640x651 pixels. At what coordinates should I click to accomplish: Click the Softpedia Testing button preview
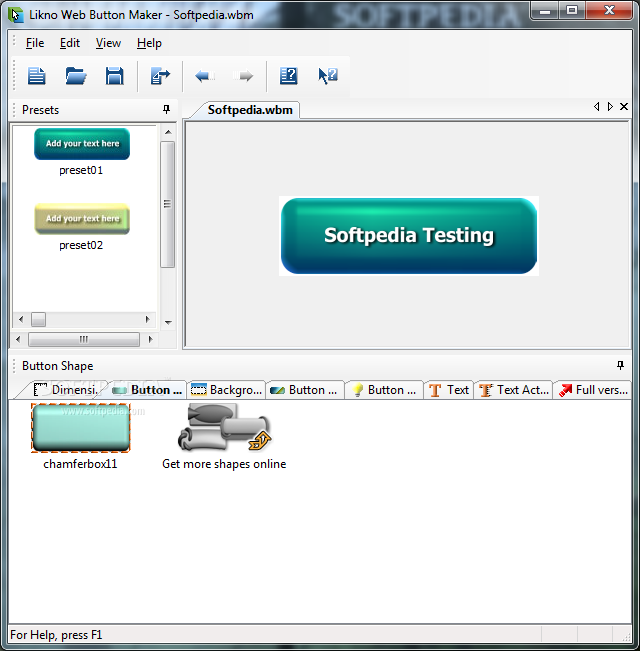[x=409, y=236]
